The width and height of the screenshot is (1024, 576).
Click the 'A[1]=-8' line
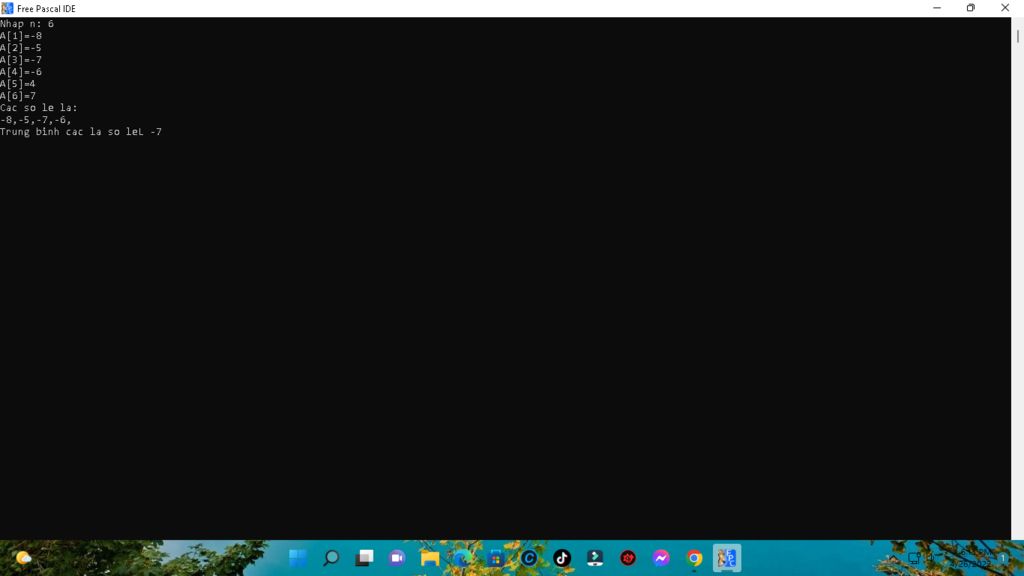[x=21, y=36]
